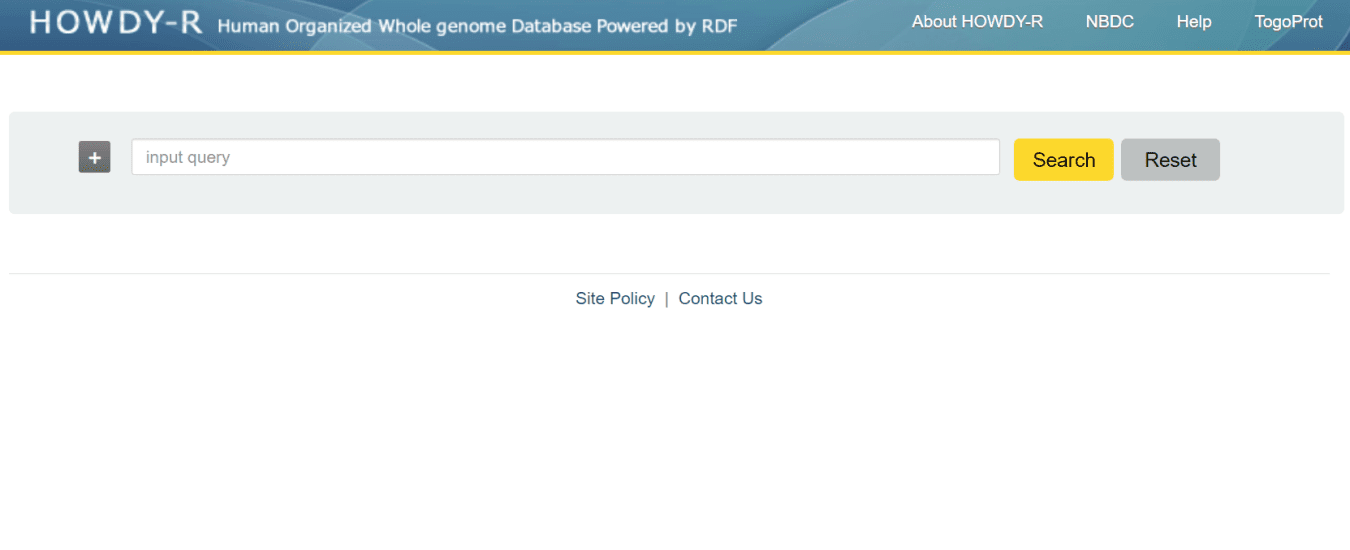The height and width of the screenshot is (550, 1350).
Task: Follow the Contact Us footer link
Action: (x=720, y=299)
